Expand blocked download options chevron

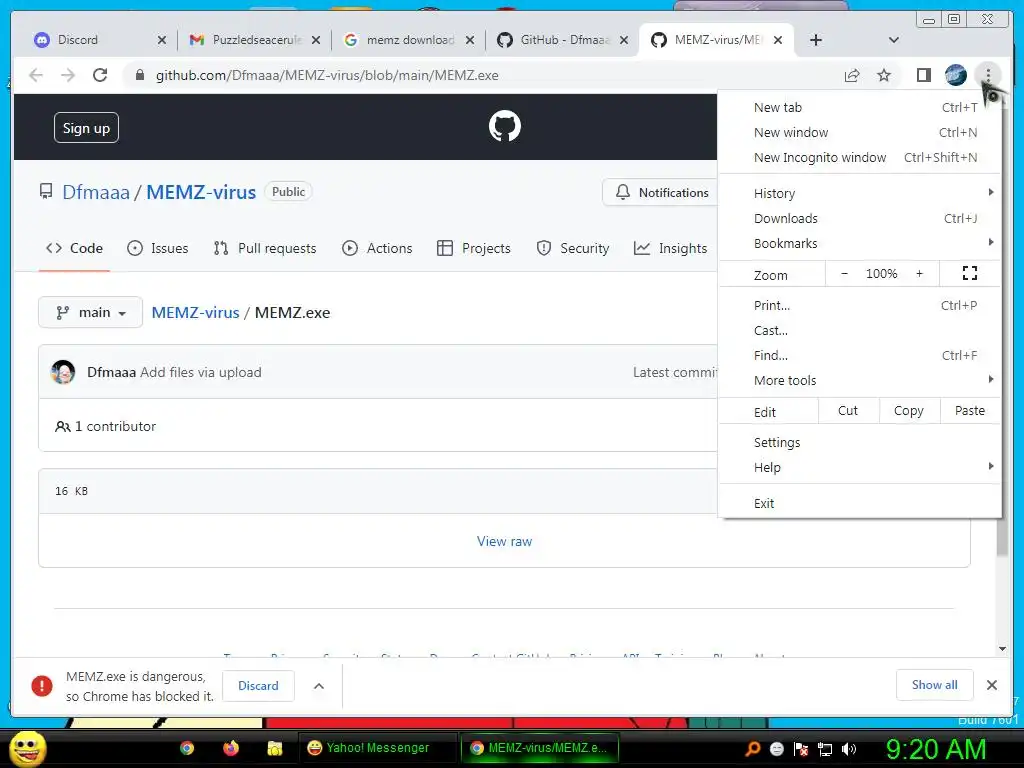tap(319, 686)
